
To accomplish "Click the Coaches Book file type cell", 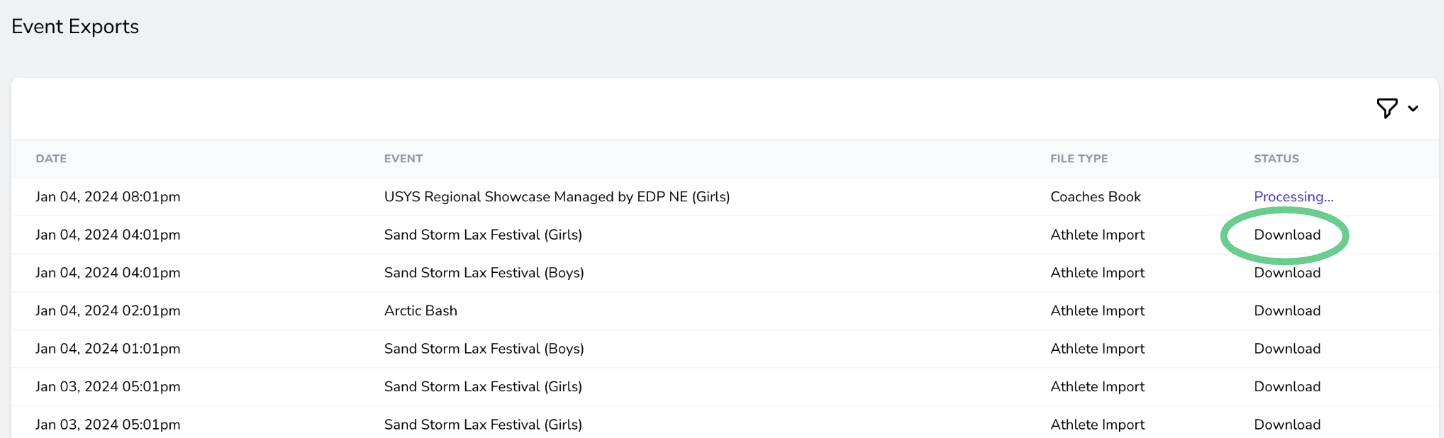I will (1095, 197).
